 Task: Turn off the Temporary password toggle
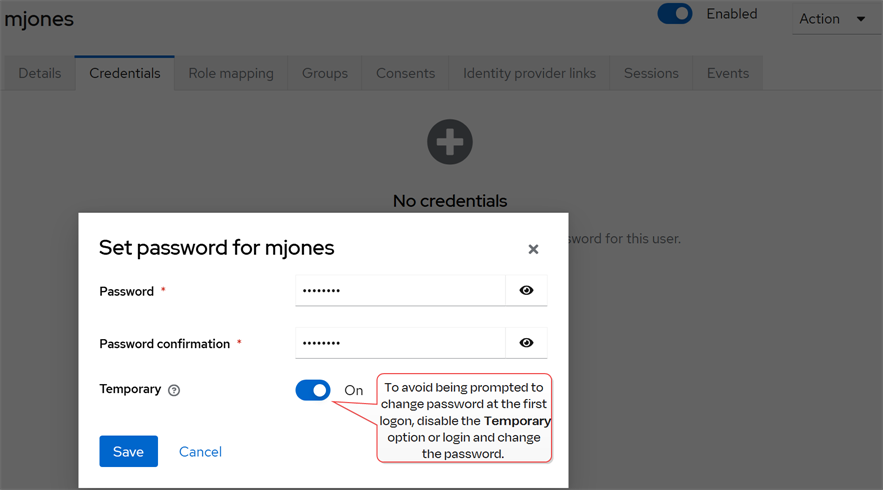click(x=313, y=390)
